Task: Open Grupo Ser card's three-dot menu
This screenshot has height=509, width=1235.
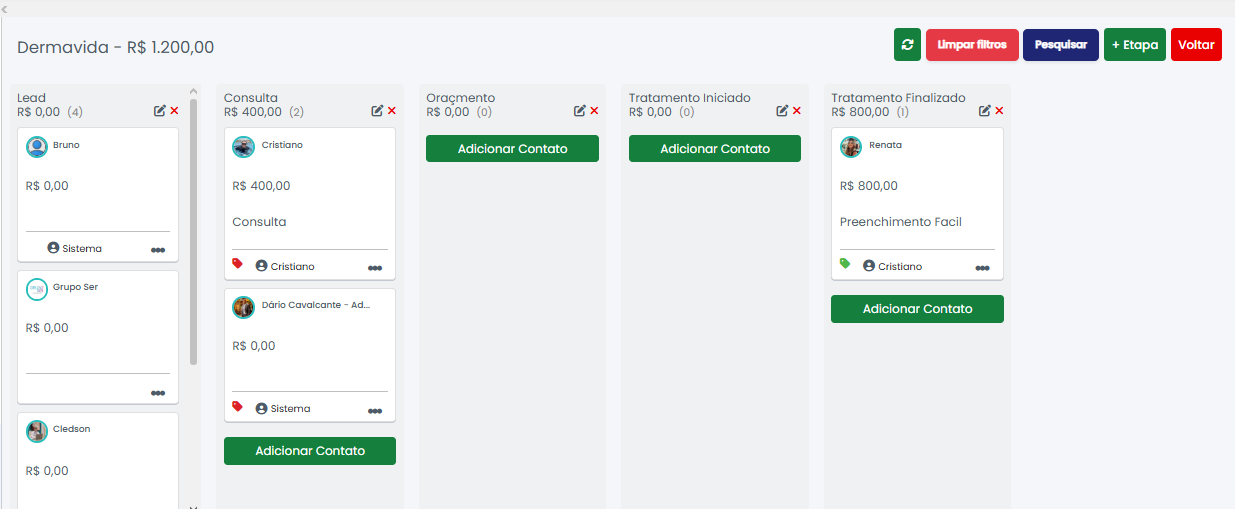Action: (158, 393)
